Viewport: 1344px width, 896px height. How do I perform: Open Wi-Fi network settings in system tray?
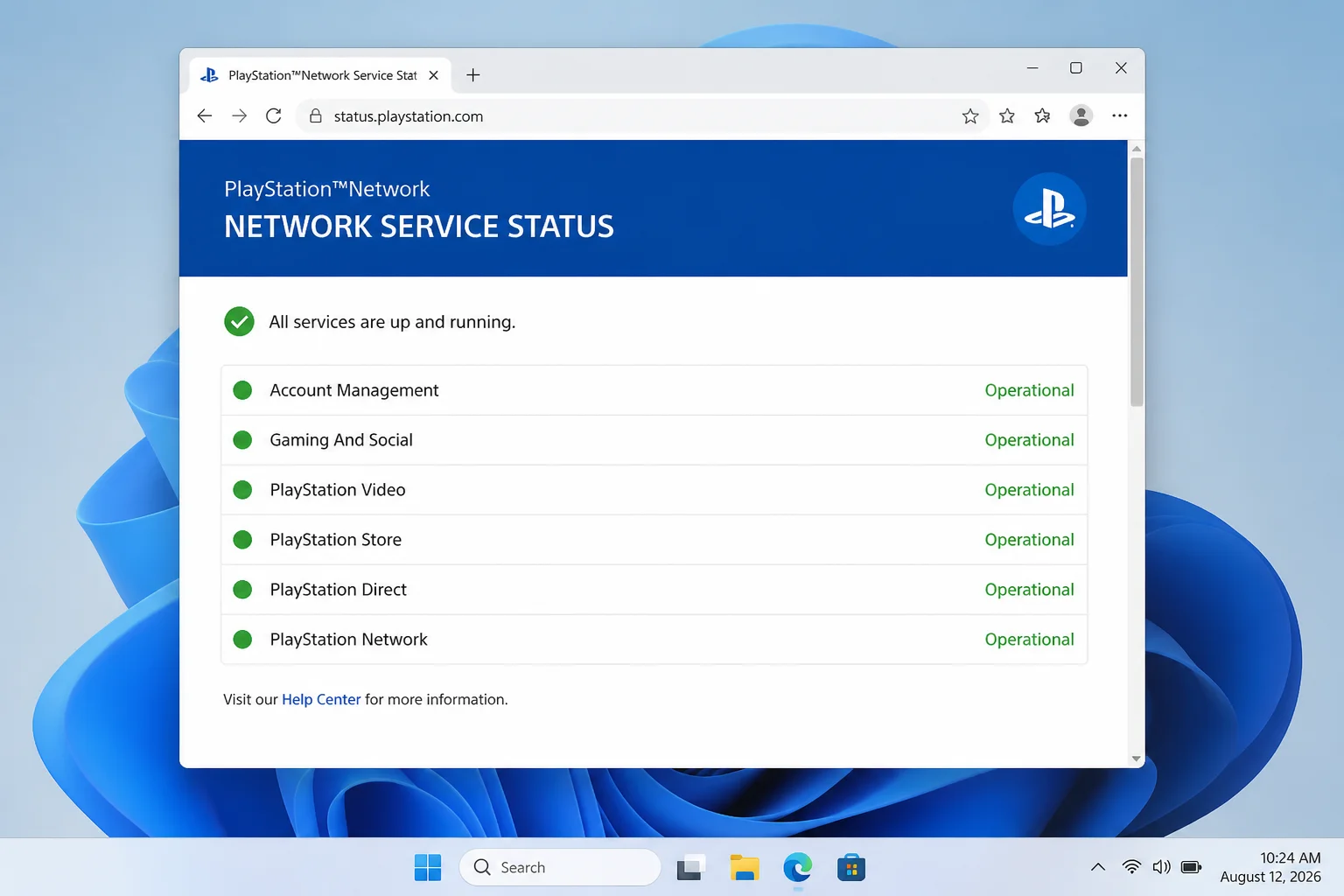[x=1131, y=867]
